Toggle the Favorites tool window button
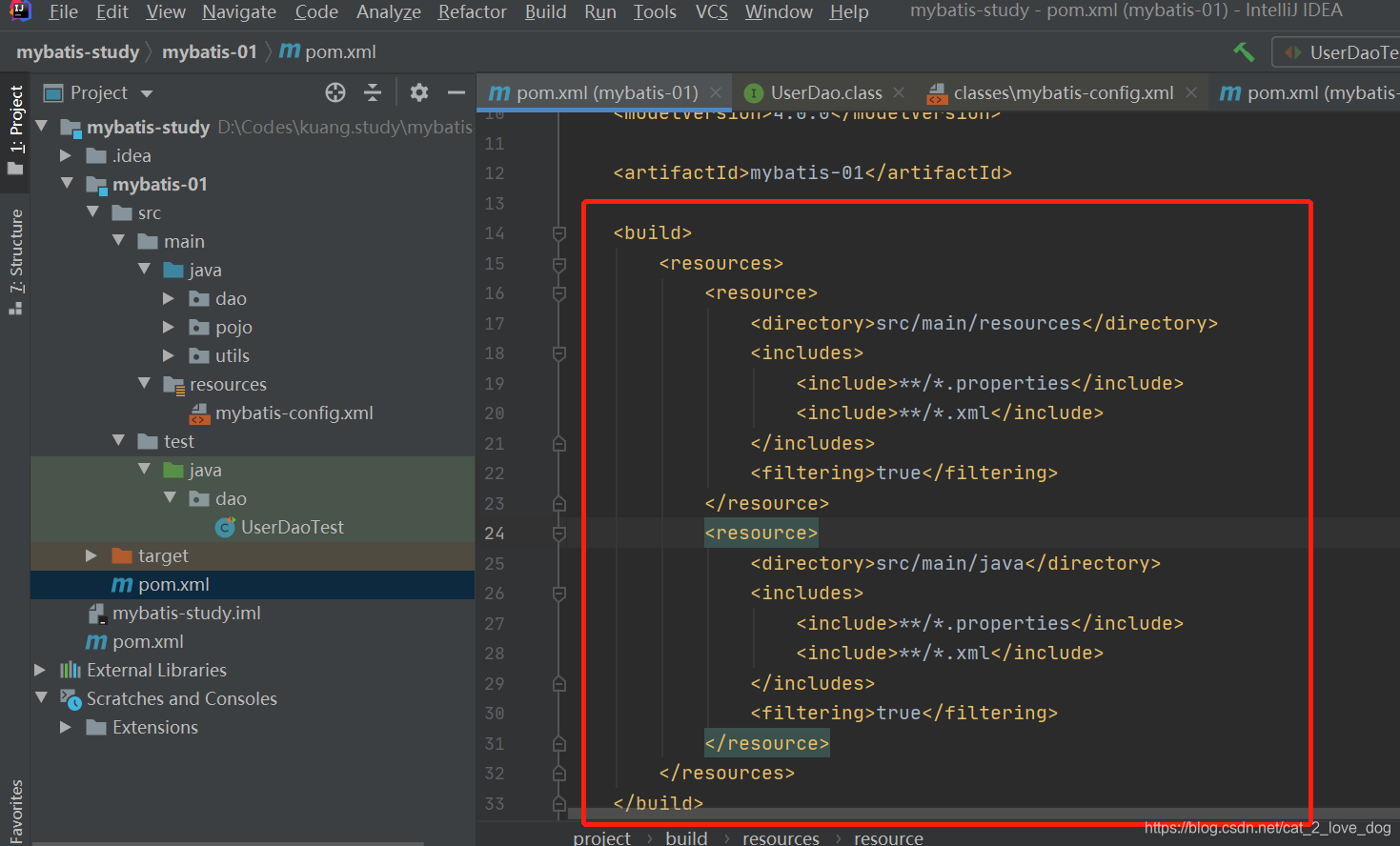The width and height of the screenshot is (1400, 846). click(x=15, y=810)
